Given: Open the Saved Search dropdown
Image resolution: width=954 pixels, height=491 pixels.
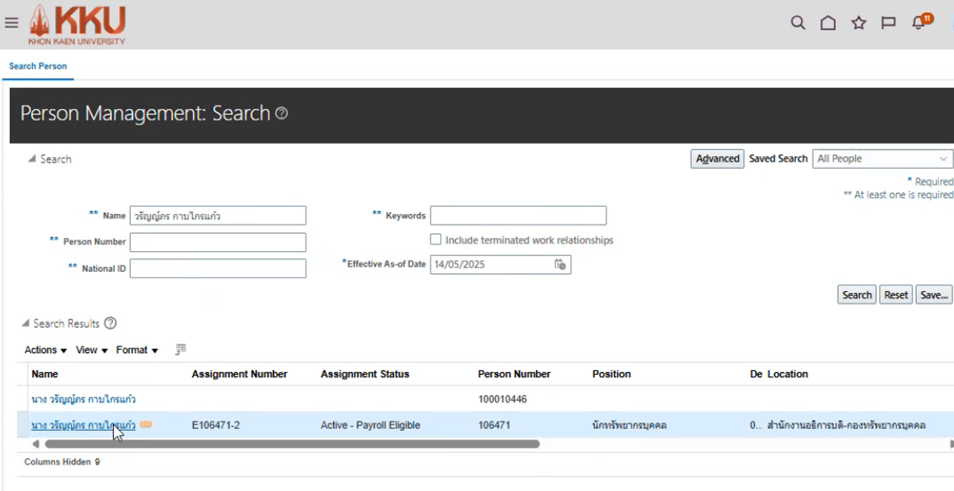Looking at the screenshot, I should point(882,159).
